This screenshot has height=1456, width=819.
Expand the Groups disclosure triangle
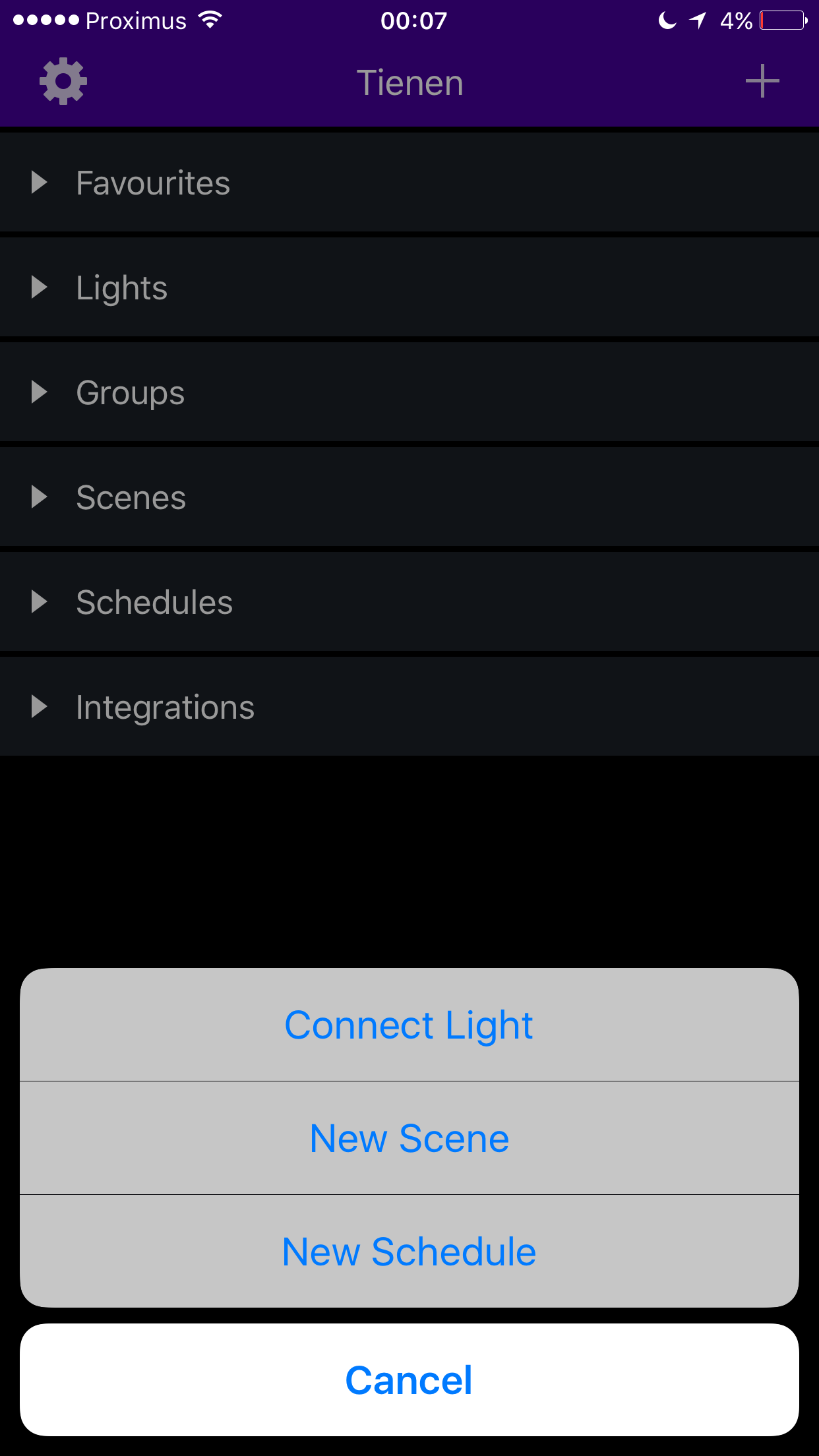pos(40,392)
